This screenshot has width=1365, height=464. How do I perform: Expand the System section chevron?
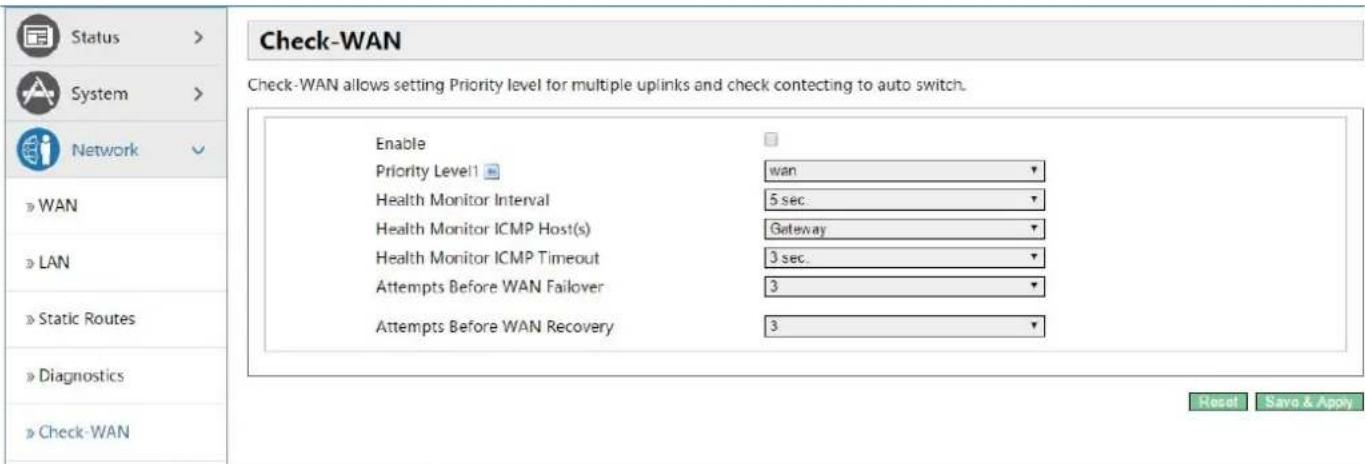(x=198, y=94)
